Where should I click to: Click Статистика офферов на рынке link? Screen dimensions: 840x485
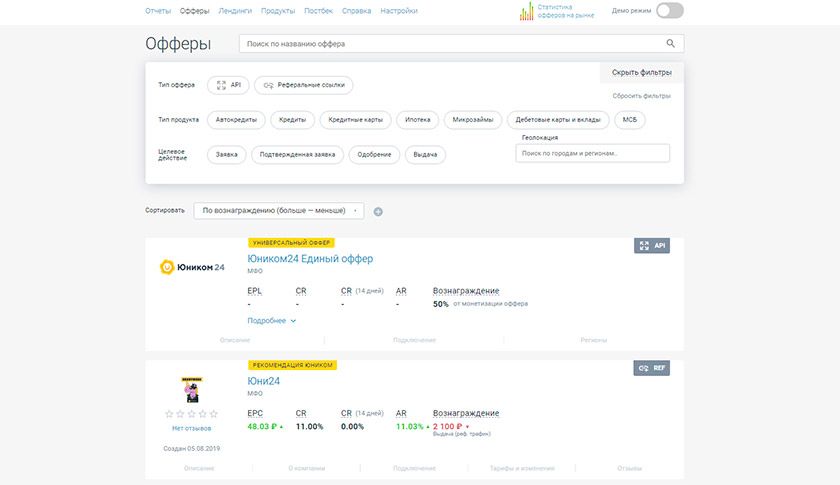[566, 11]
